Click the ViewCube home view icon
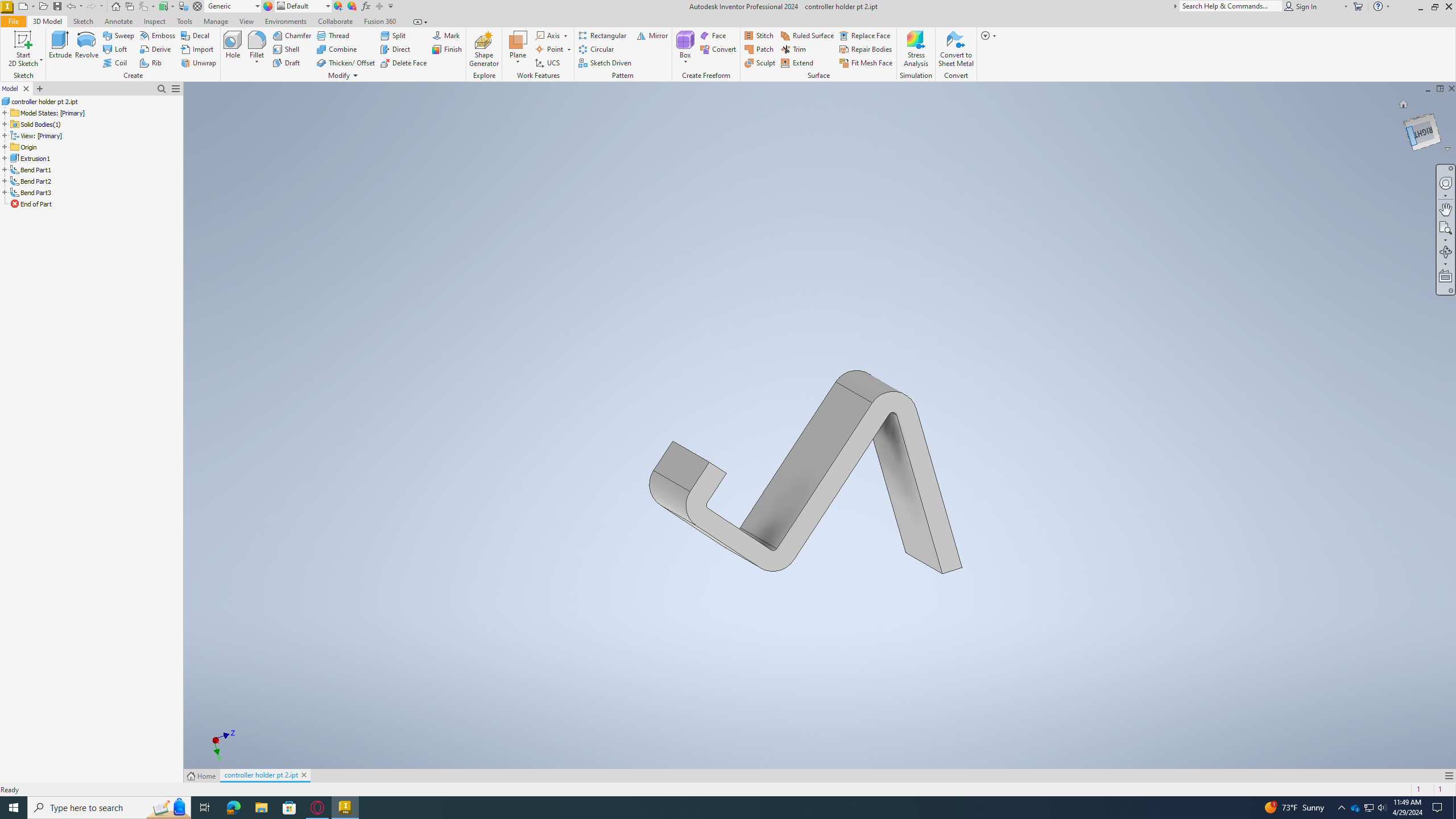The image size is (1456, 819). pyautogui.click(x=1403, y=104)
